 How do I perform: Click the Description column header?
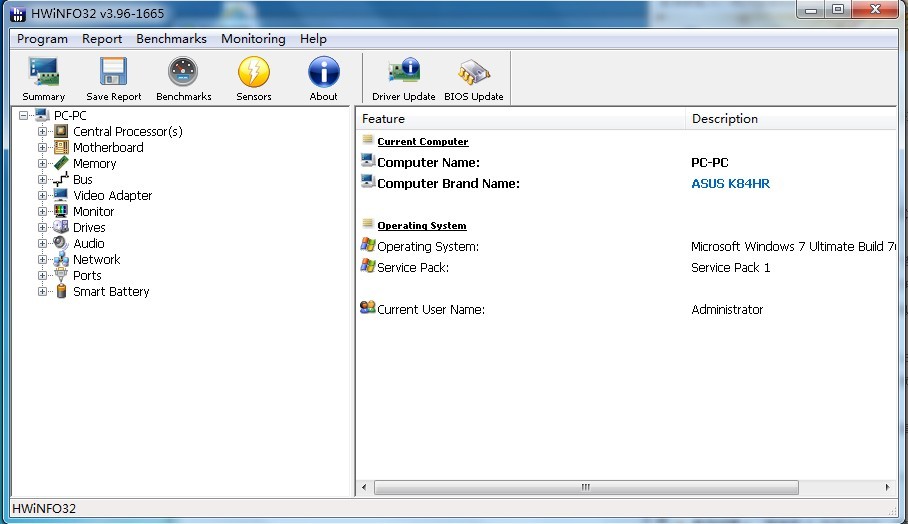click(790, 119)
